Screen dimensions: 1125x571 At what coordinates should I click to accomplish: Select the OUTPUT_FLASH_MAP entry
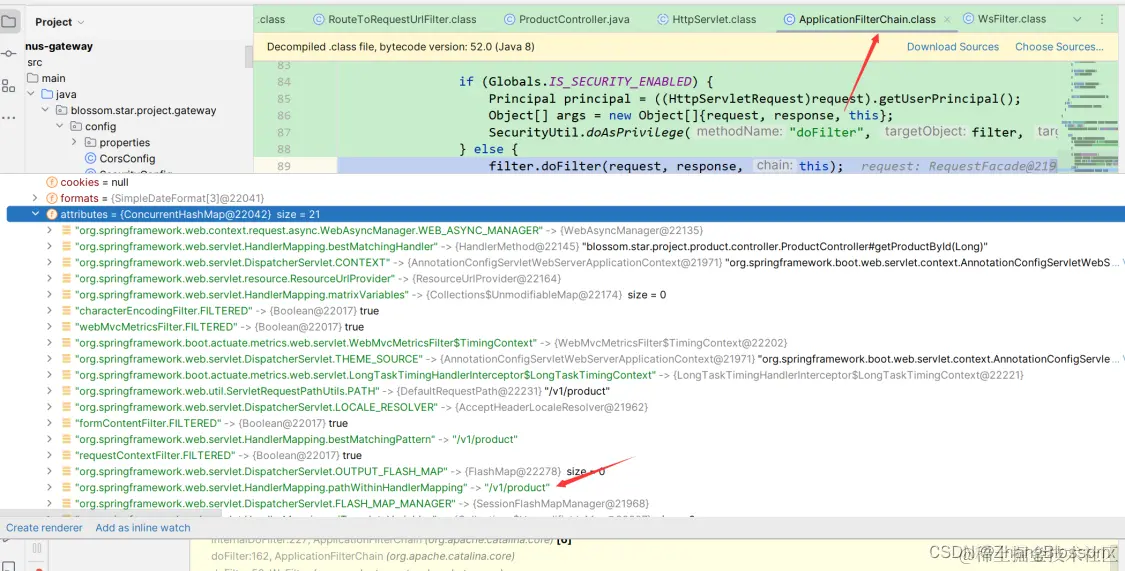(x=339, y=471)
